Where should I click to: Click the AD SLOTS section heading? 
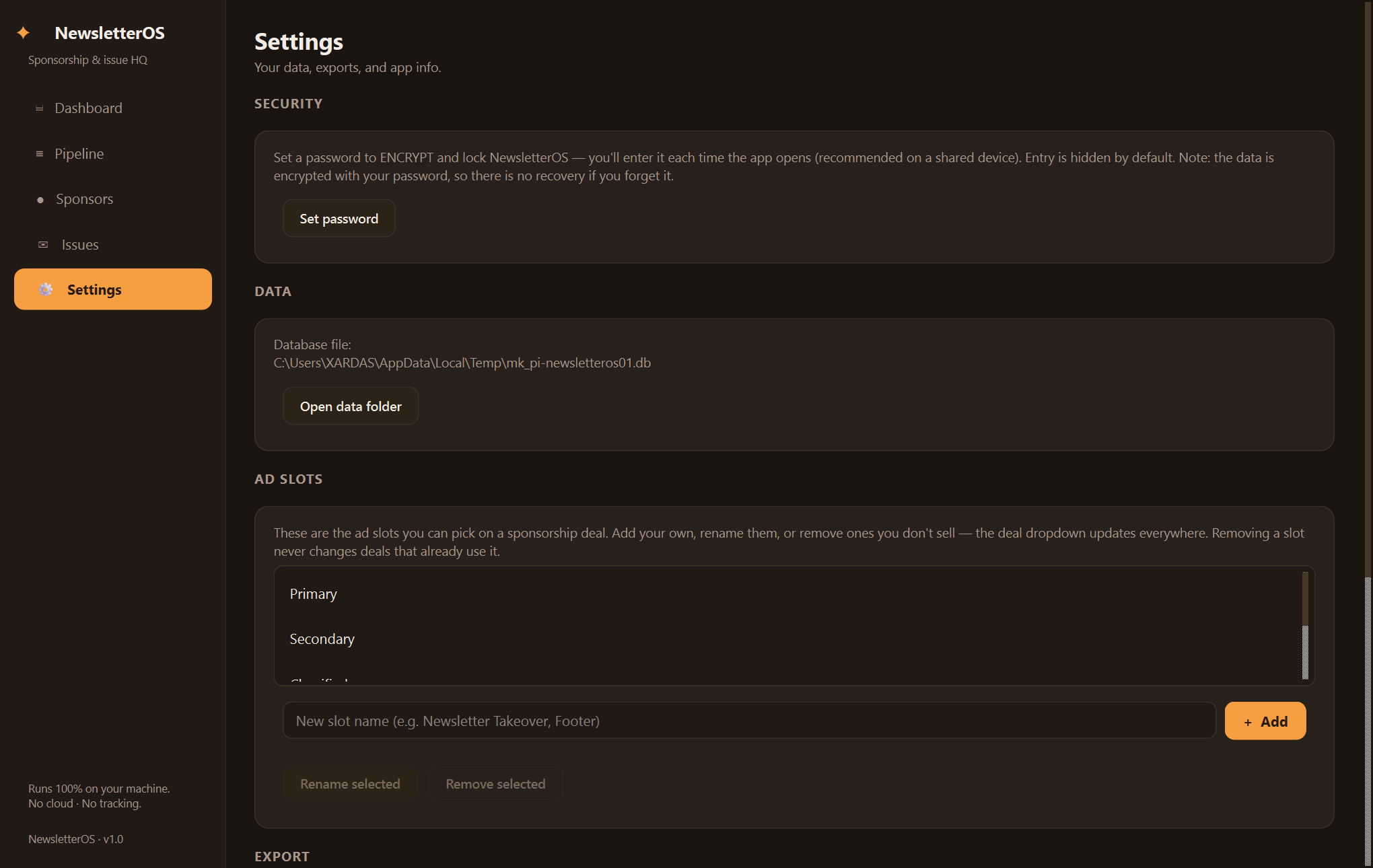pyautogui.click(x=289, y=479)
